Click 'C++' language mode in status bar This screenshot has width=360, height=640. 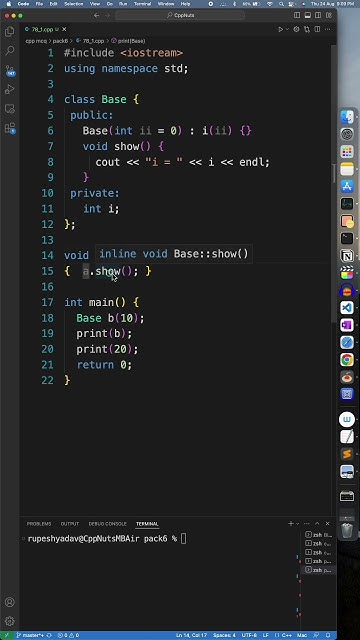pos(286,636)
